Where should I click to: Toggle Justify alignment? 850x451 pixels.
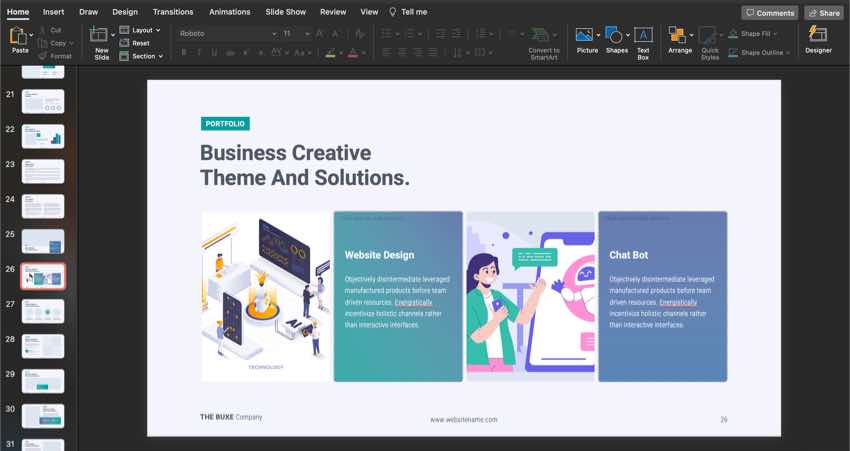point(433,53)
